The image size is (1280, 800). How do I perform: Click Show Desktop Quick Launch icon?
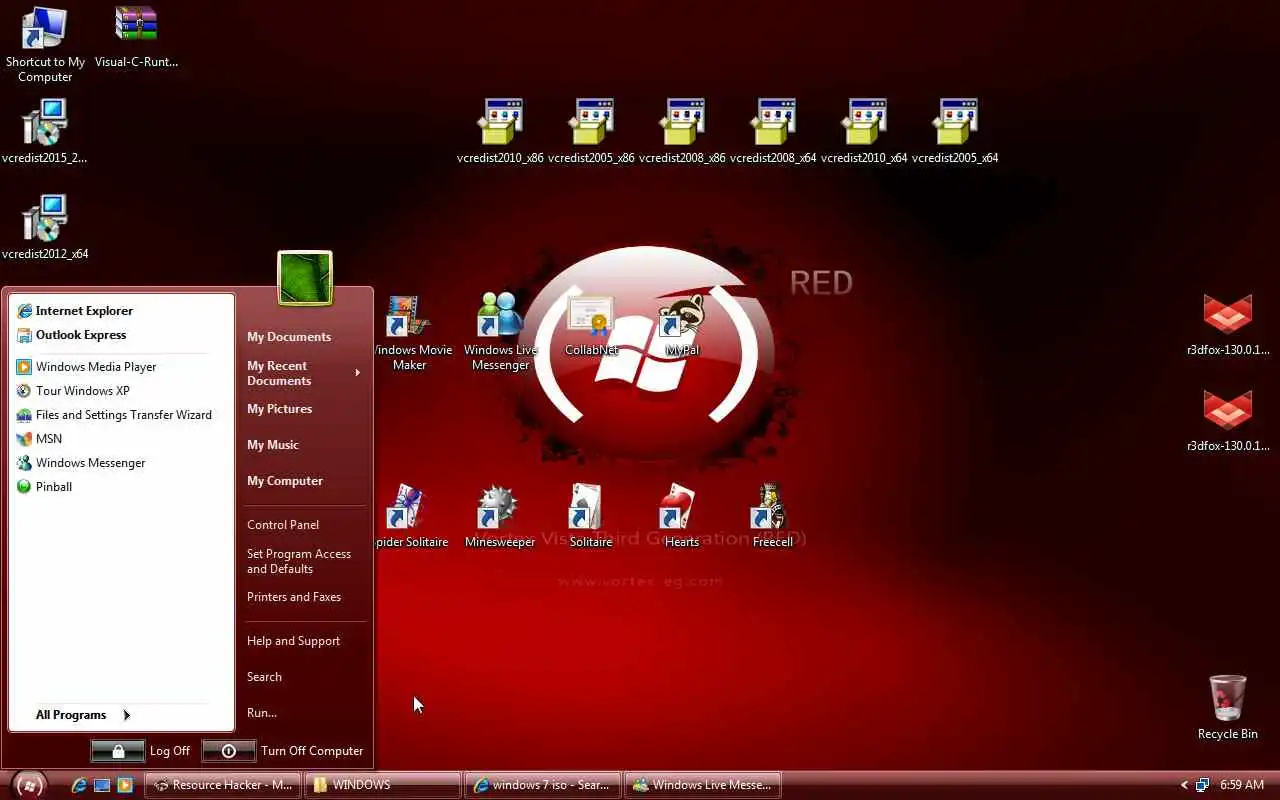(x=102, y=785)
